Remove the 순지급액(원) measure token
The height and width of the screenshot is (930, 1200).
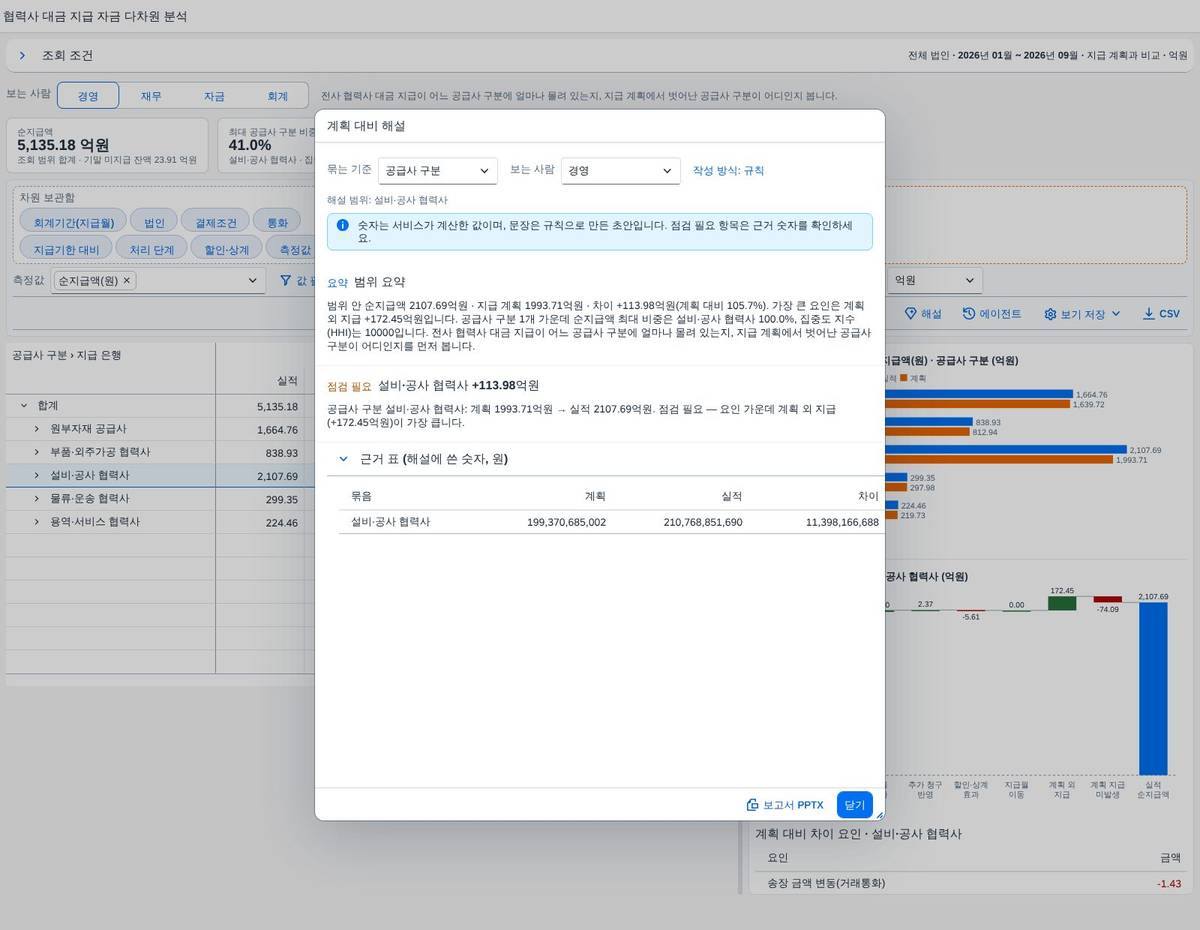(x=127, y=281)
